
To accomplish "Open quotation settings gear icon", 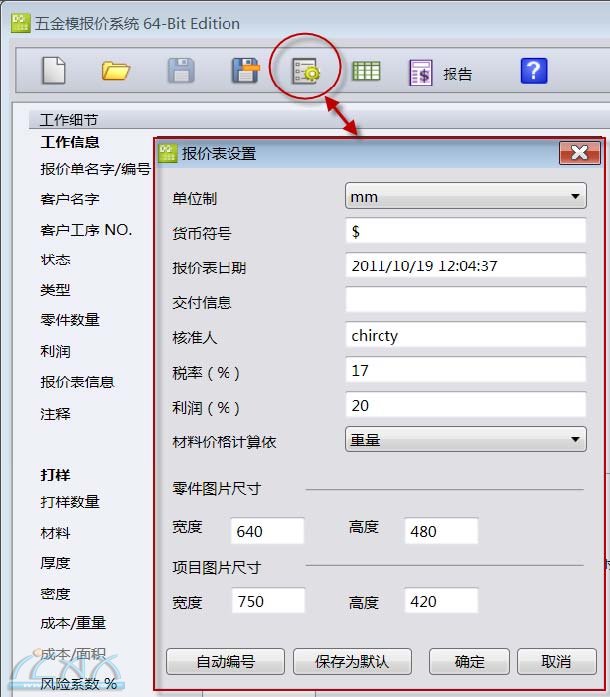I will click(306, 71).
